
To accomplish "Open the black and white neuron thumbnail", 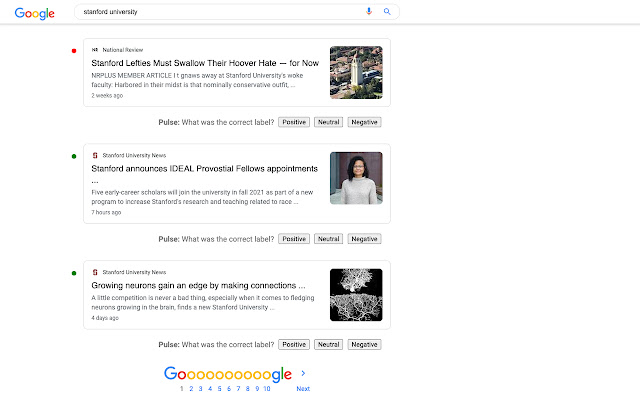I will (356, 295).
